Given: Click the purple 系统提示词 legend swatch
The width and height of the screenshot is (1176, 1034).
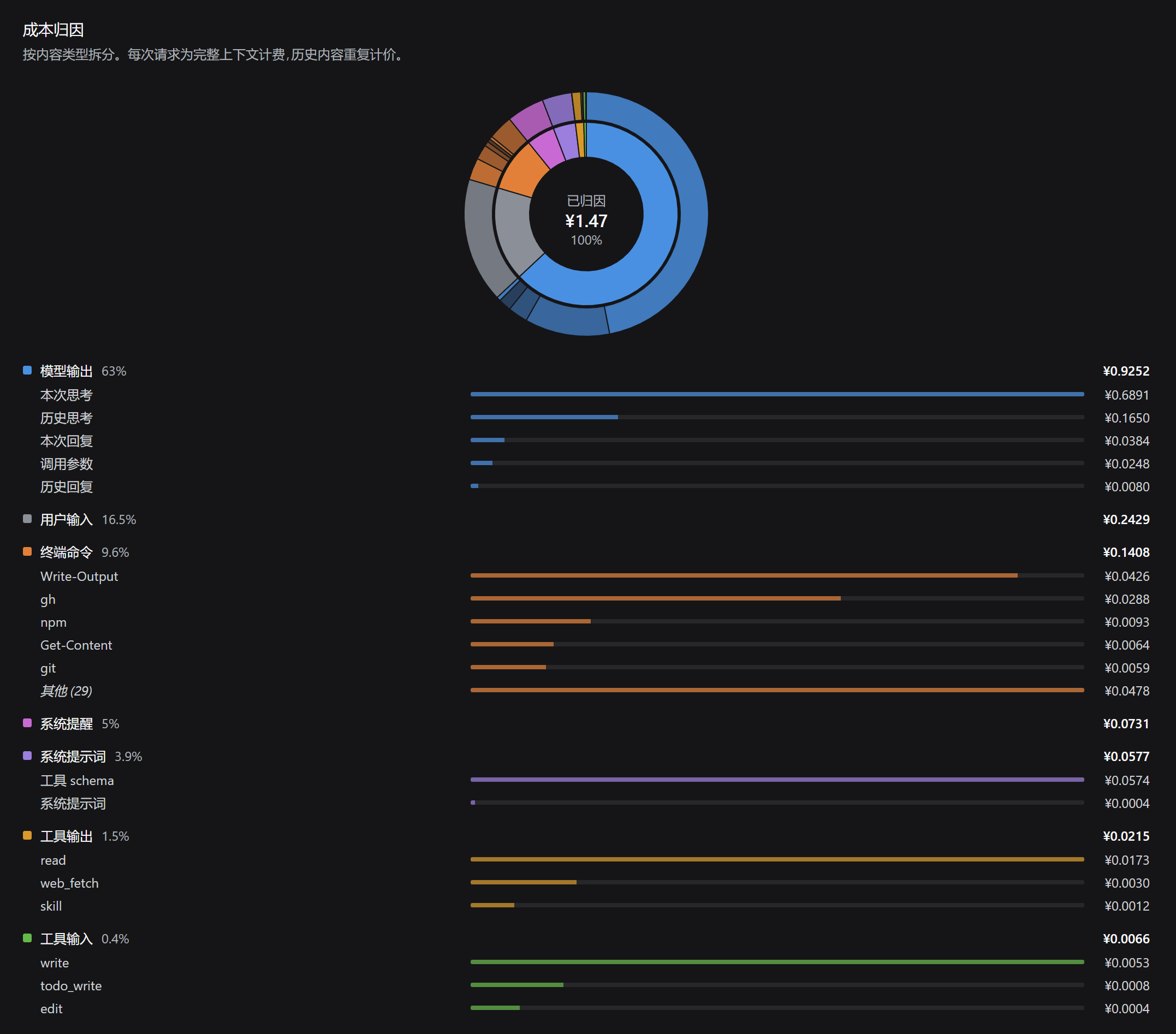Looking at the screenshot, I should click(27, 756).
